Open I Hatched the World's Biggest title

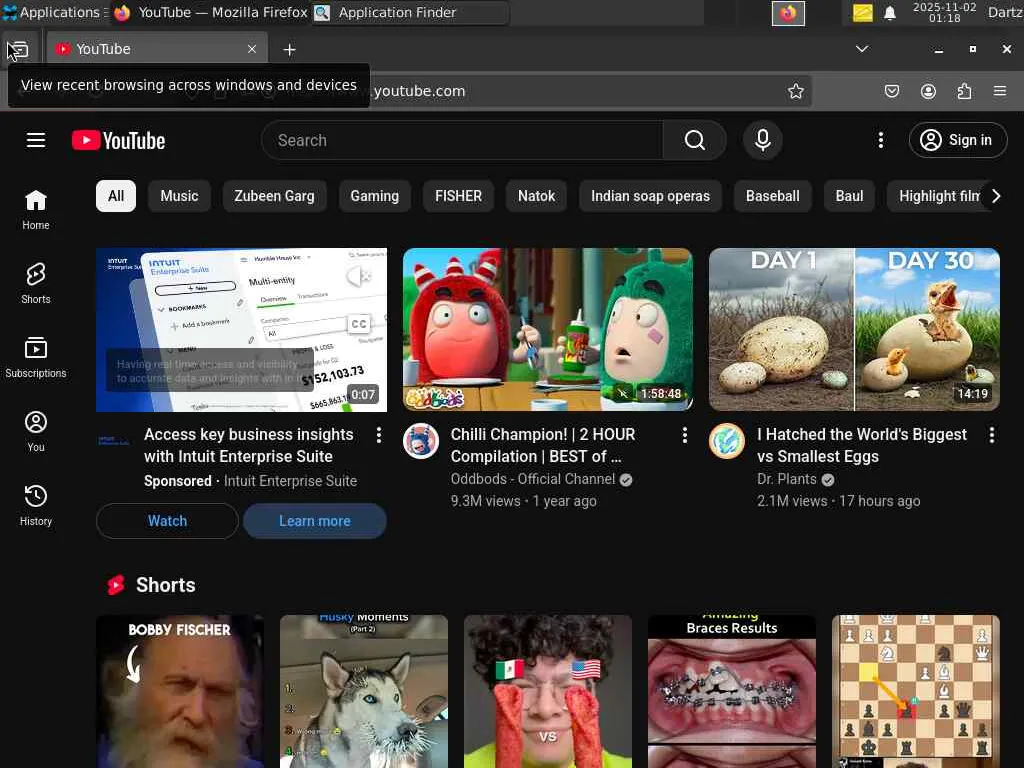(861, 445)
